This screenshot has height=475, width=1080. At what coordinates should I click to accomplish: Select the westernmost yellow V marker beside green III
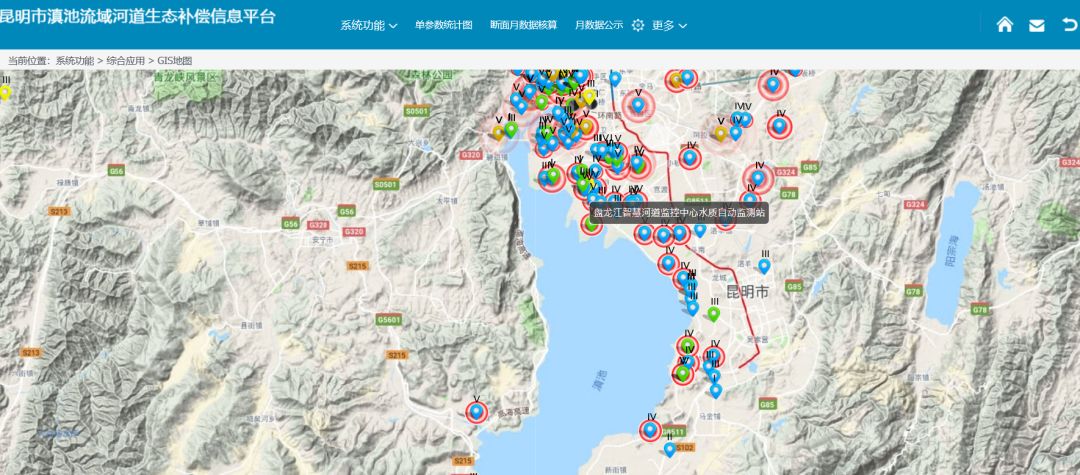[x=498, y=132]
